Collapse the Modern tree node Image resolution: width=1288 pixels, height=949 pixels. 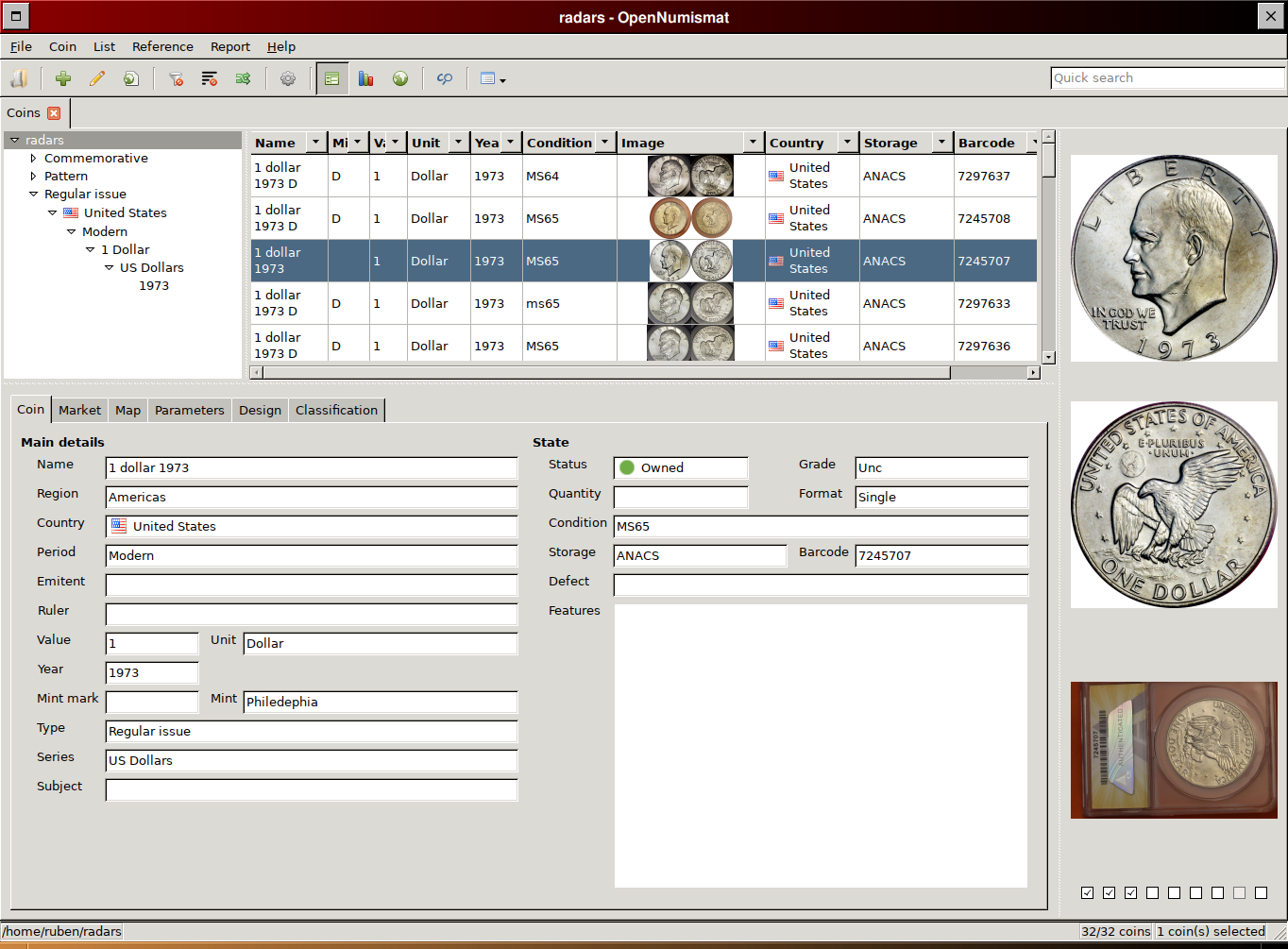point(71,231)
